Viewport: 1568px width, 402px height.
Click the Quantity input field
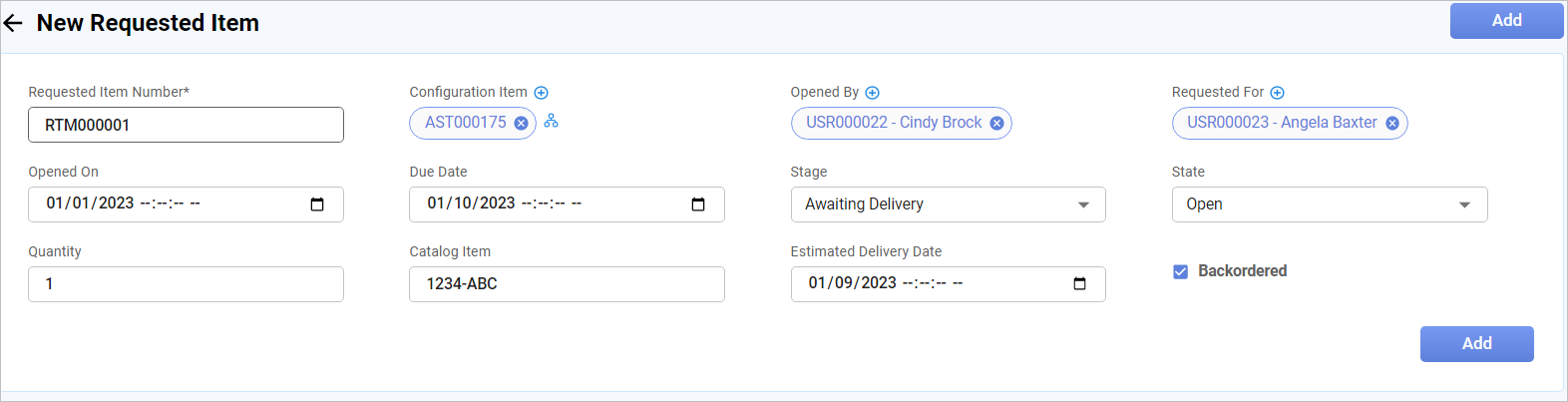(x=186, y=284)
